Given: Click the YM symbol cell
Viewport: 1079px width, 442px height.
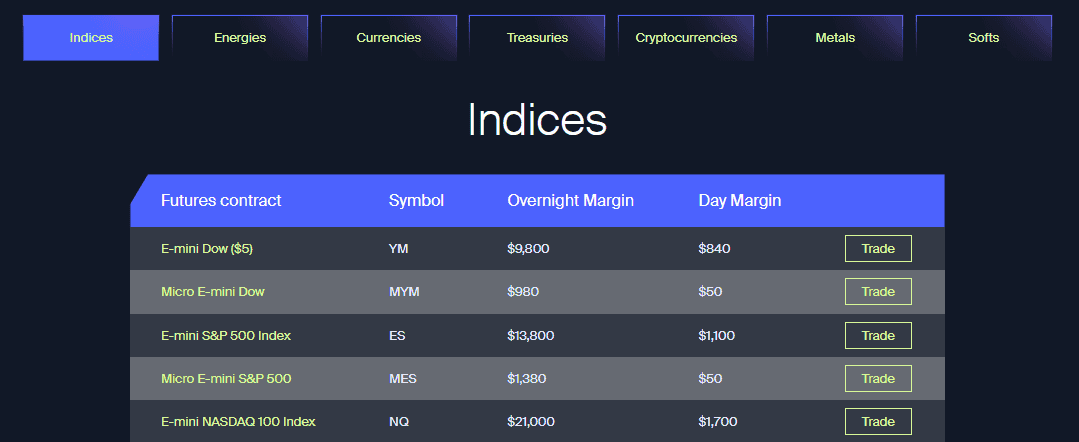Looking at the screenshot, I should (398, 249).
